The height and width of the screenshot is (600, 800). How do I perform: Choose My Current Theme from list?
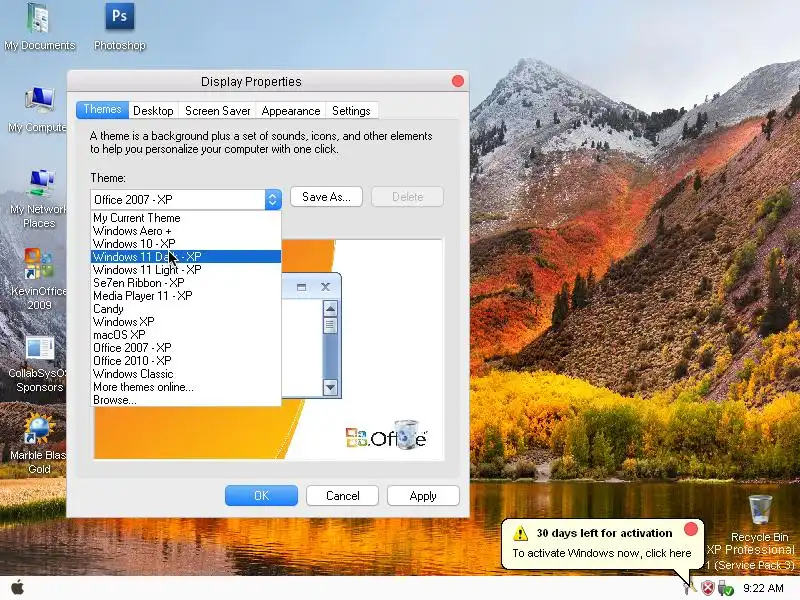click(x=186, y=218)
